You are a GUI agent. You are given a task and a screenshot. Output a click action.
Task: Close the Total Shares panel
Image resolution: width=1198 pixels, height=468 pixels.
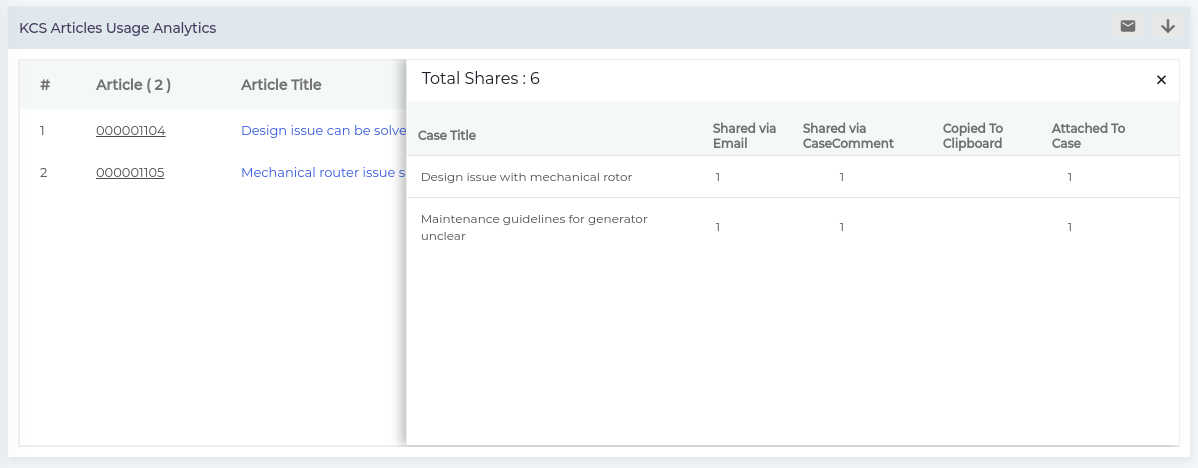(x=1161, y=79)
